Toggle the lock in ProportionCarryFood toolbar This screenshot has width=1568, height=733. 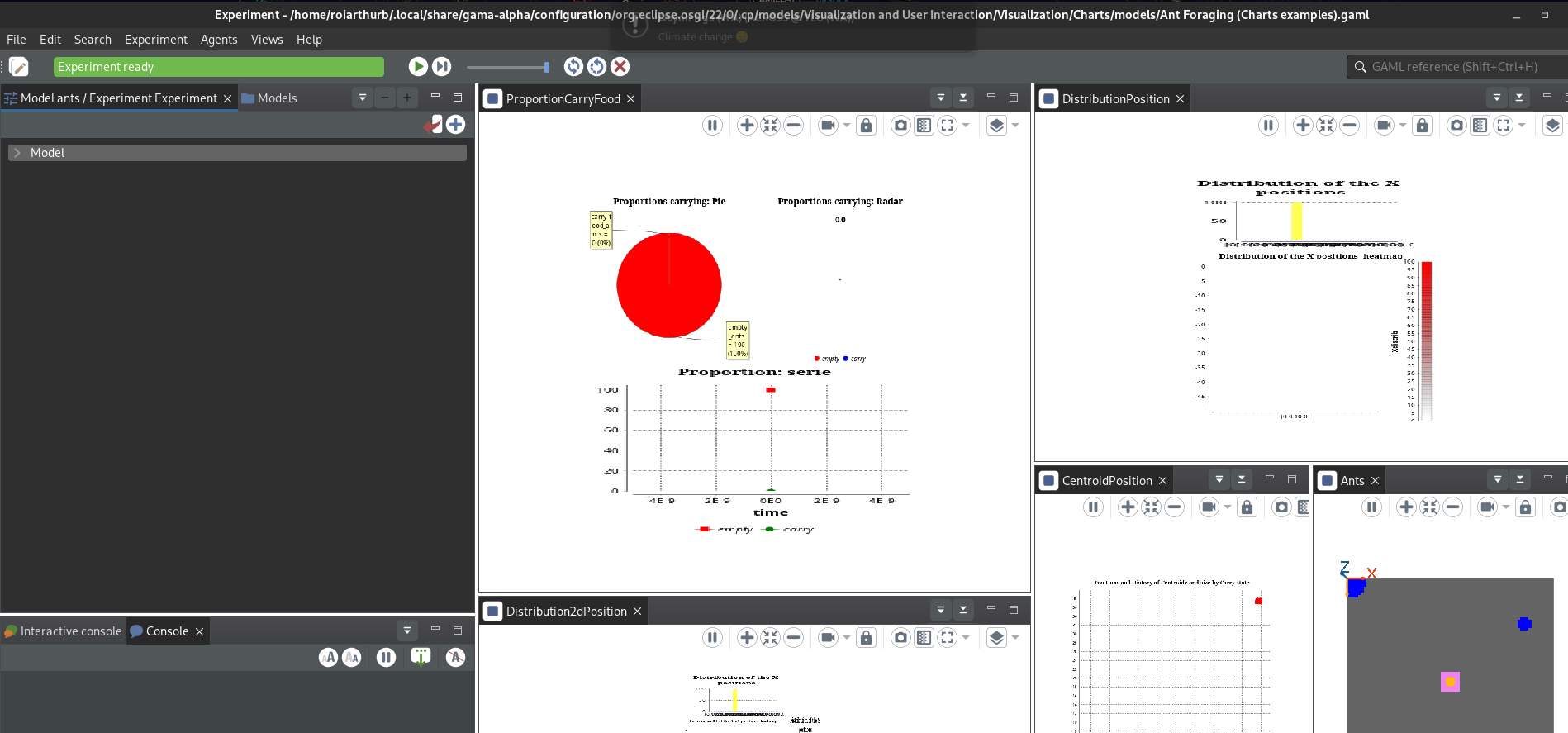pyautogui.click(x=866, y=125)
